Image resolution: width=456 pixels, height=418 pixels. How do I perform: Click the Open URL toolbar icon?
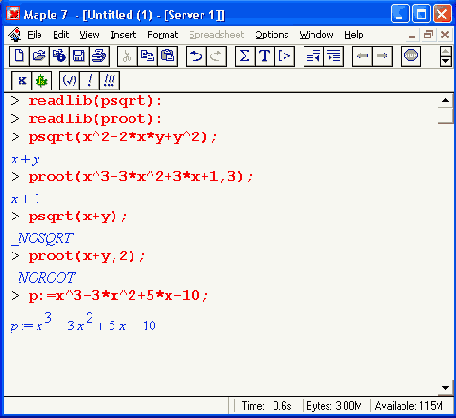[59, 56]
